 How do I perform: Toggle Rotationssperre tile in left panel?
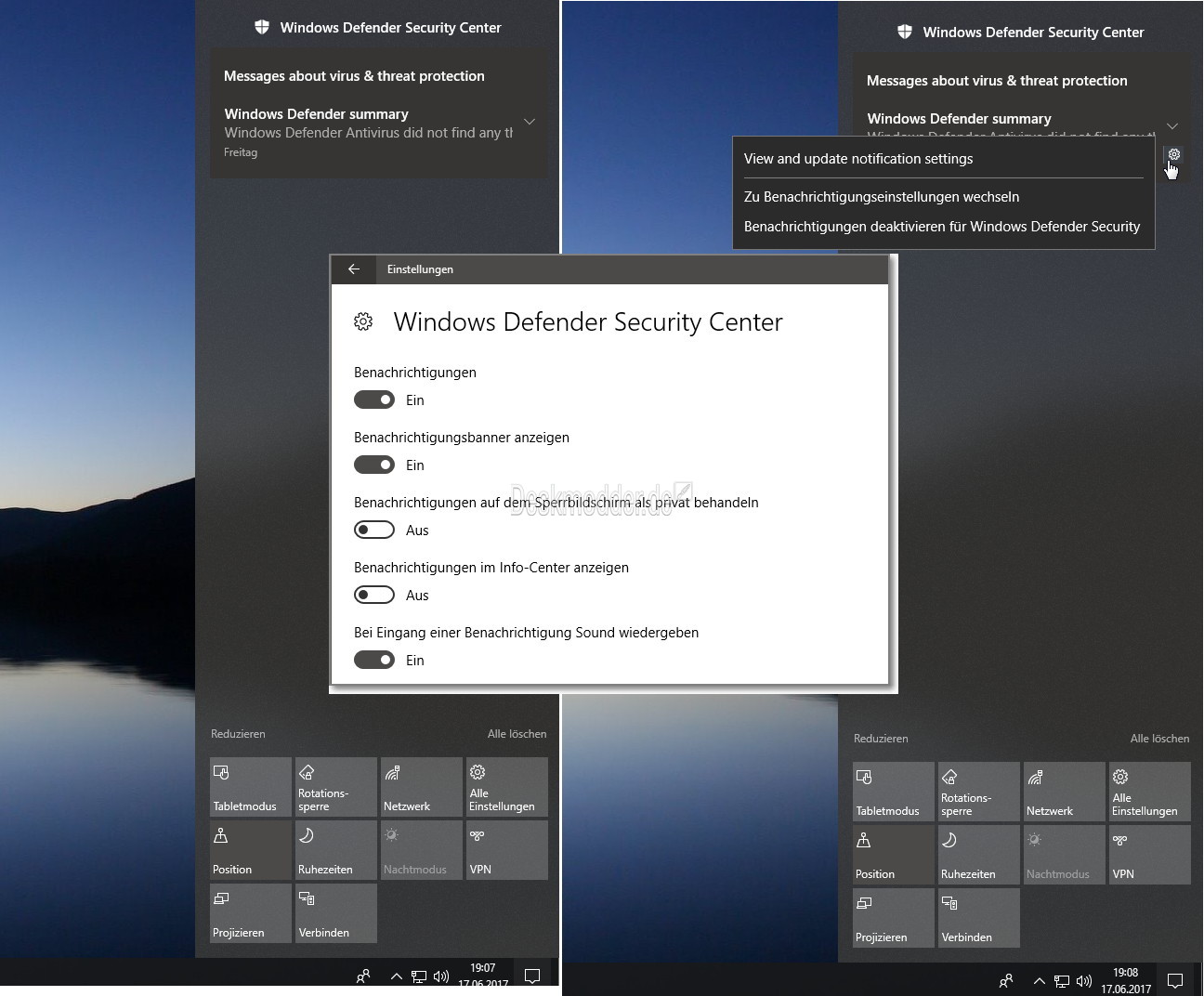click(336, 787)
